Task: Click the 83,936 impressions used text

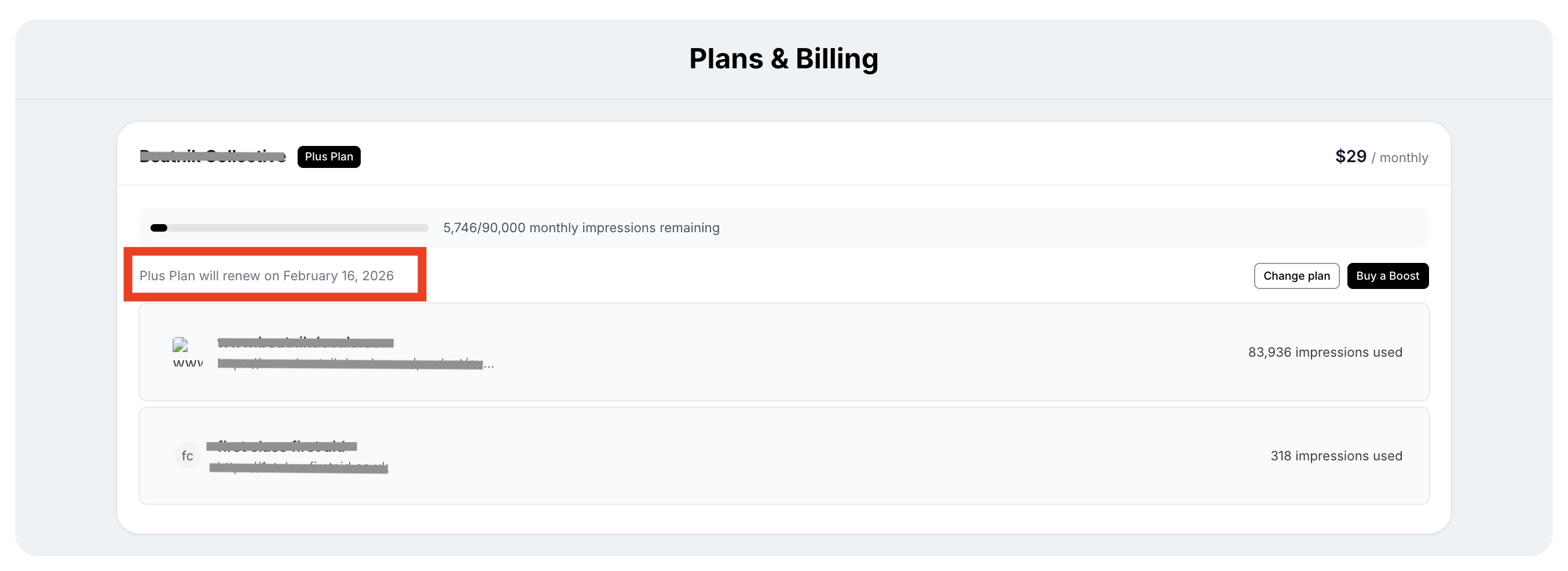Action: pos(1325,352)
